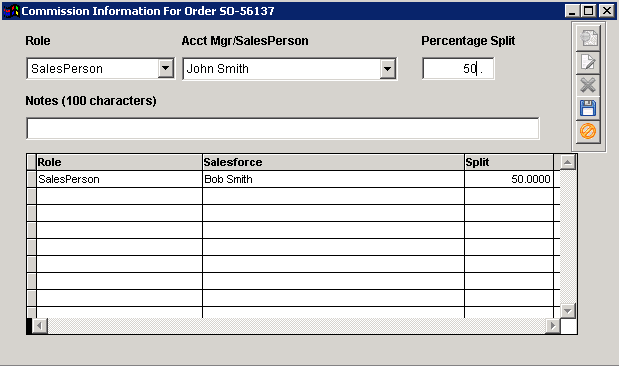Select the Bob Smith row selector

click(32, 179)
